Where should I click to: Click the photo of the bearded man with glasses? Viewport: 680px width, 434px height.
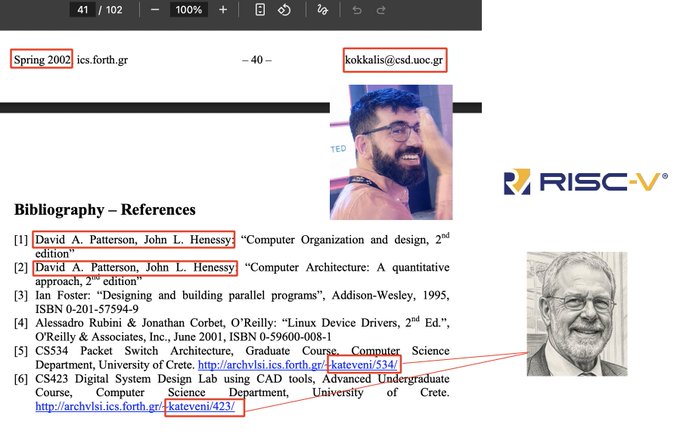point(391,152)
